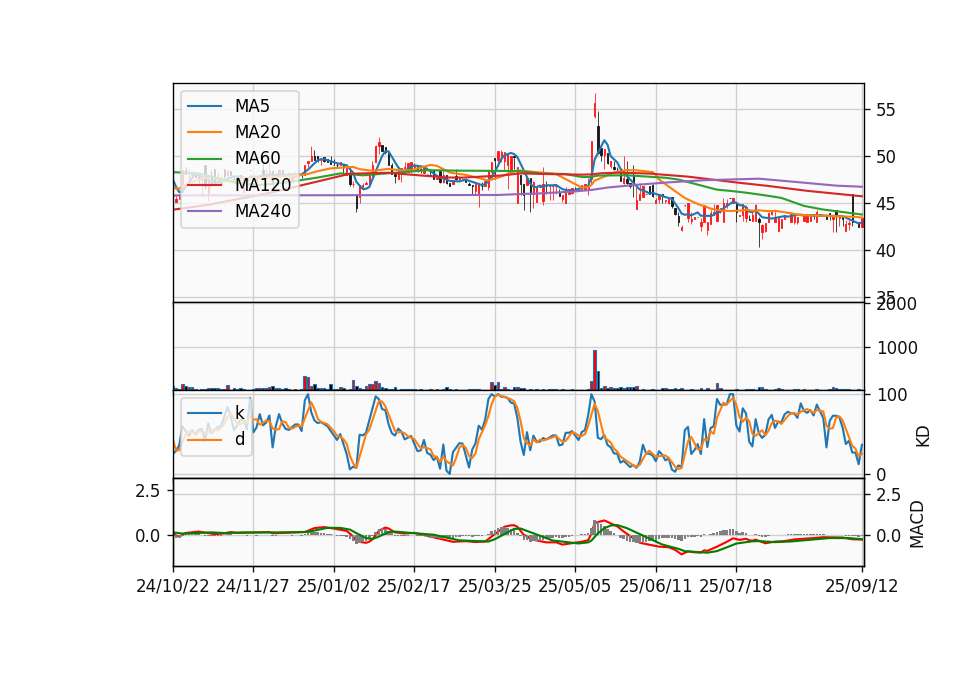Click the 100 KD axis label

point(892,395)
